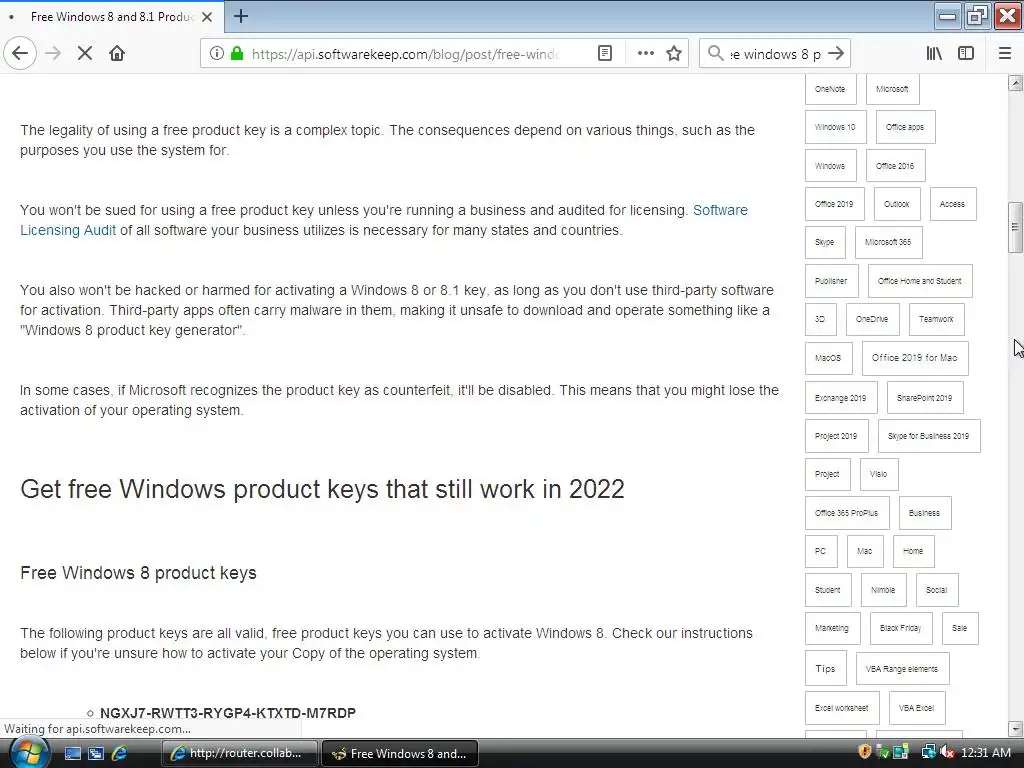This screenshot has height=768, width=1024.
Task: Open the Office 2016 tag
Action: point(895,166)
